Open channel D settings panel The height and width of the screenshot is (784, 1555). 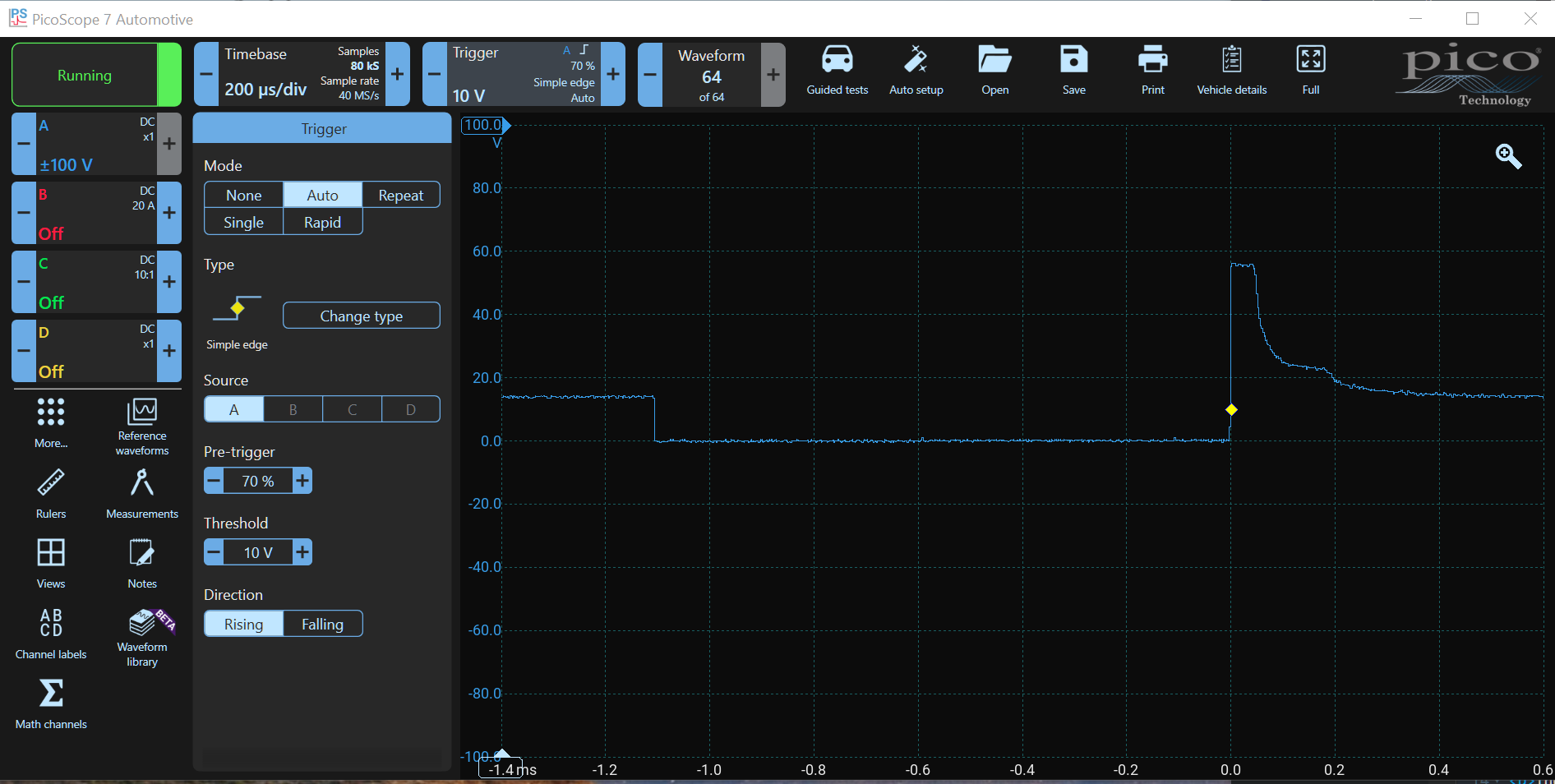tap(96, 350)
